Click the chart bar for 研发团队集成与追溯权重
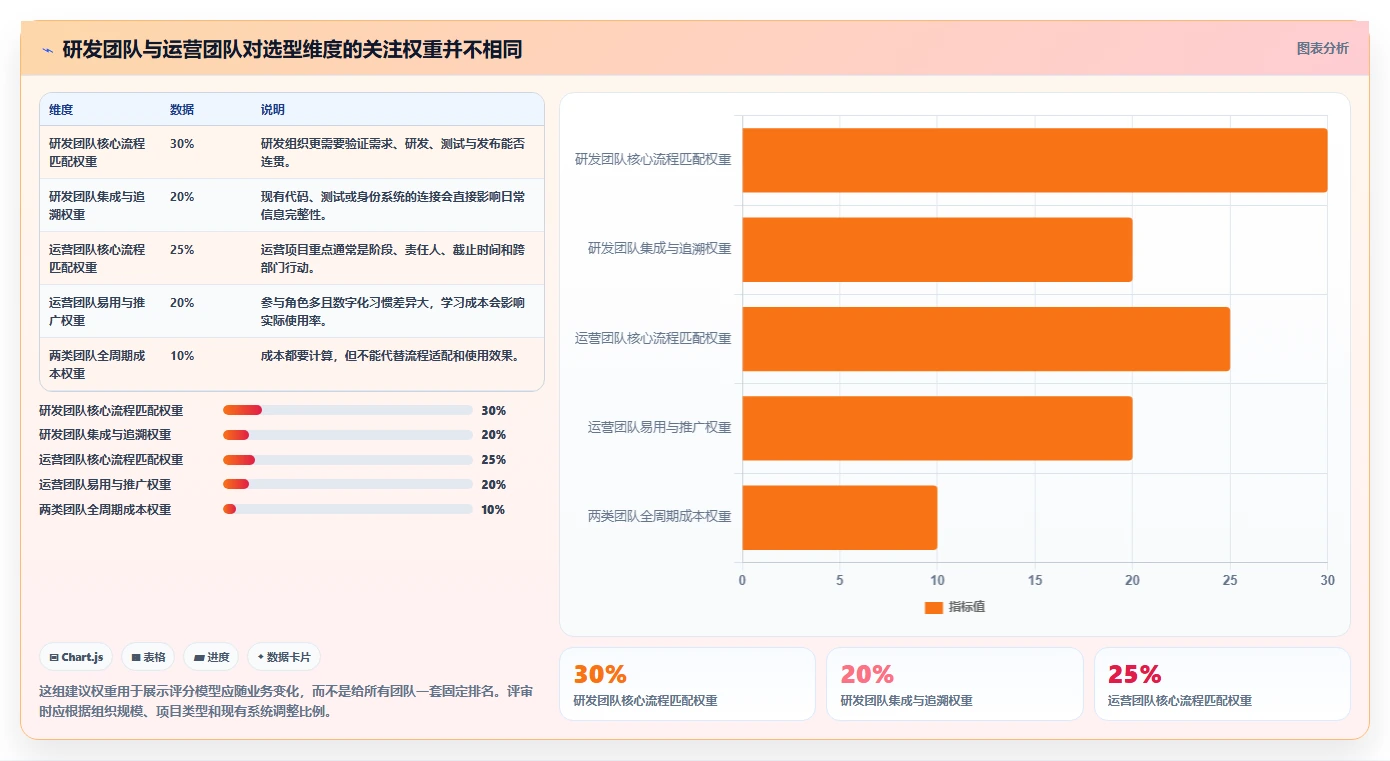This screenshot has height=761, width=1390. tap(937, 249)
